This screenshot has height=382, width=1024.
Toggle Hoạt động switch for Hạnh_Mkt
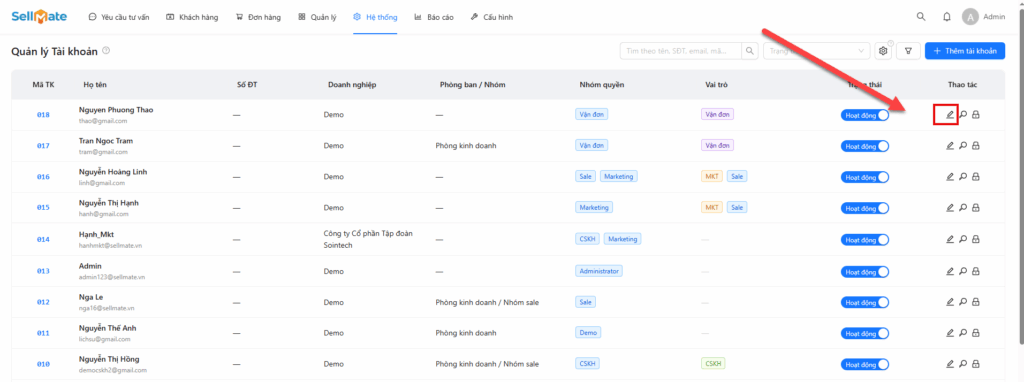[865, 240]
